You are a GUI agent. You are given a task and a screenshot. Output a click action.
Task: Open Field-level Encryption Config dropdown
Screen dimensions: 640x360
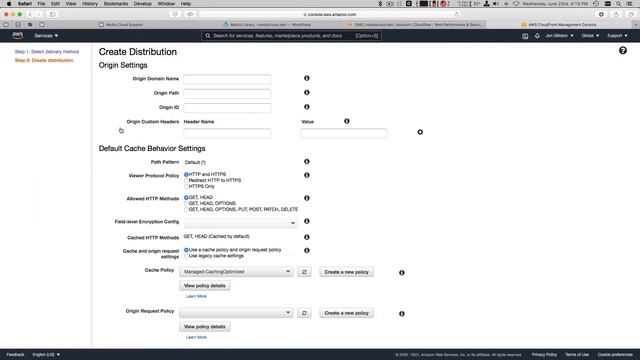[x=241, y=222]
